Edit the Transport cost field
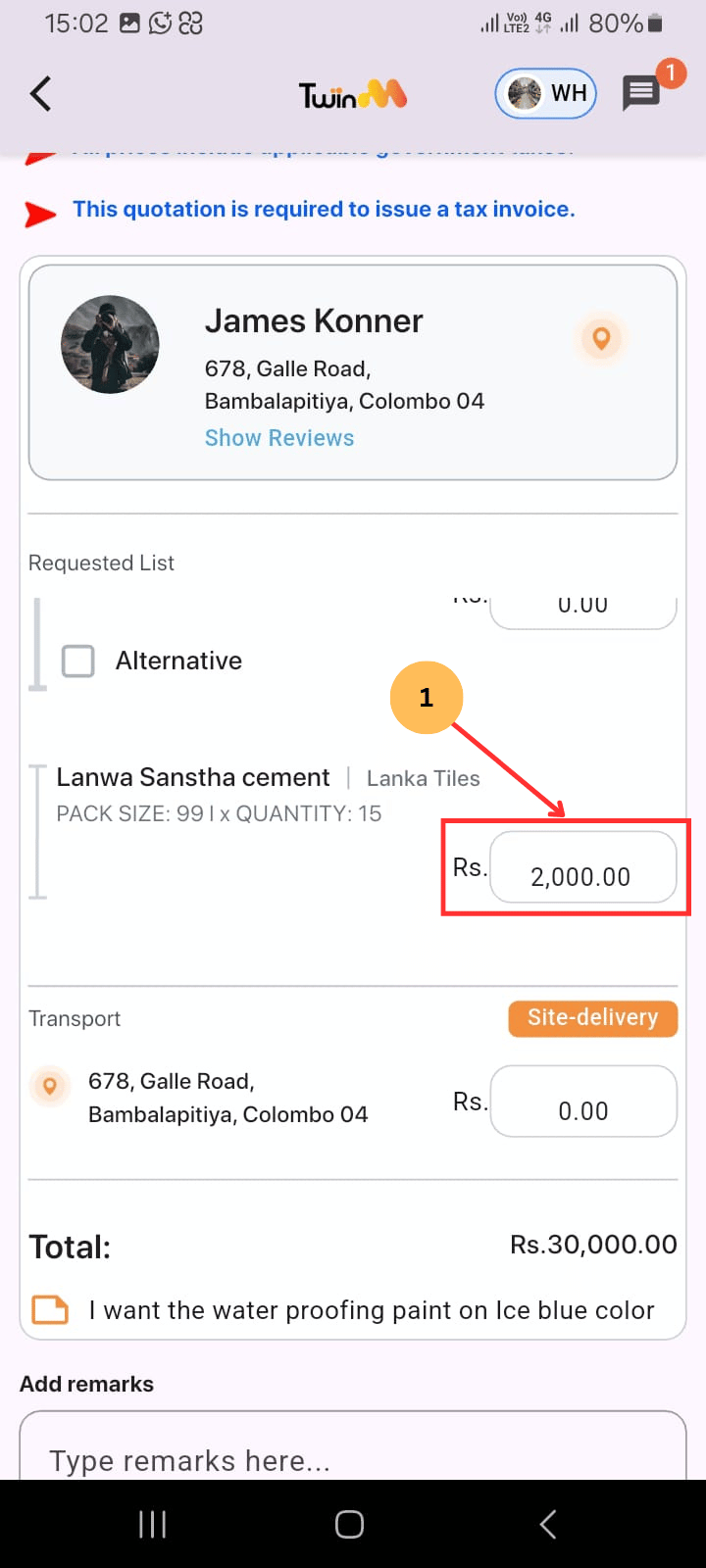This screenshot has width=706, height=1568. pyautogui.click(x=582, y=1102)
